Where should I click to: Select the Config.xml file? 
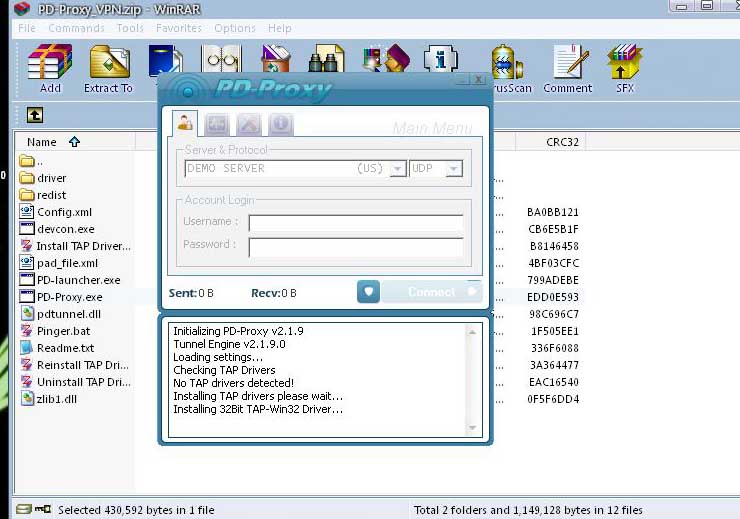click(x=56, y=212)
